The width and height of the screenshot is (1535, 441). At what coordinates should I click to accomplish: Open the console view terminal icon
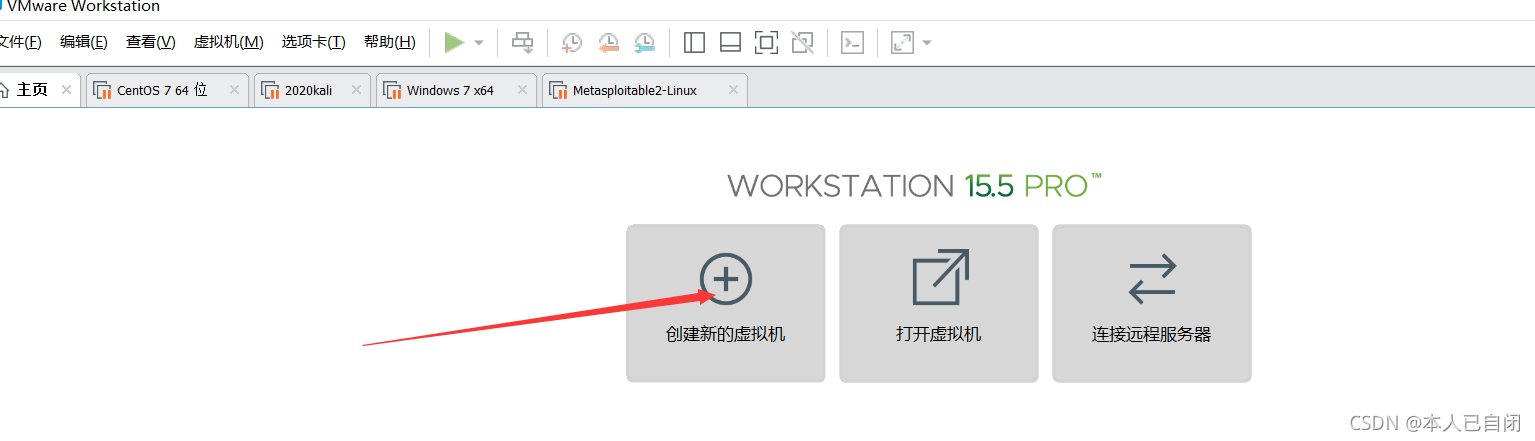852,42
